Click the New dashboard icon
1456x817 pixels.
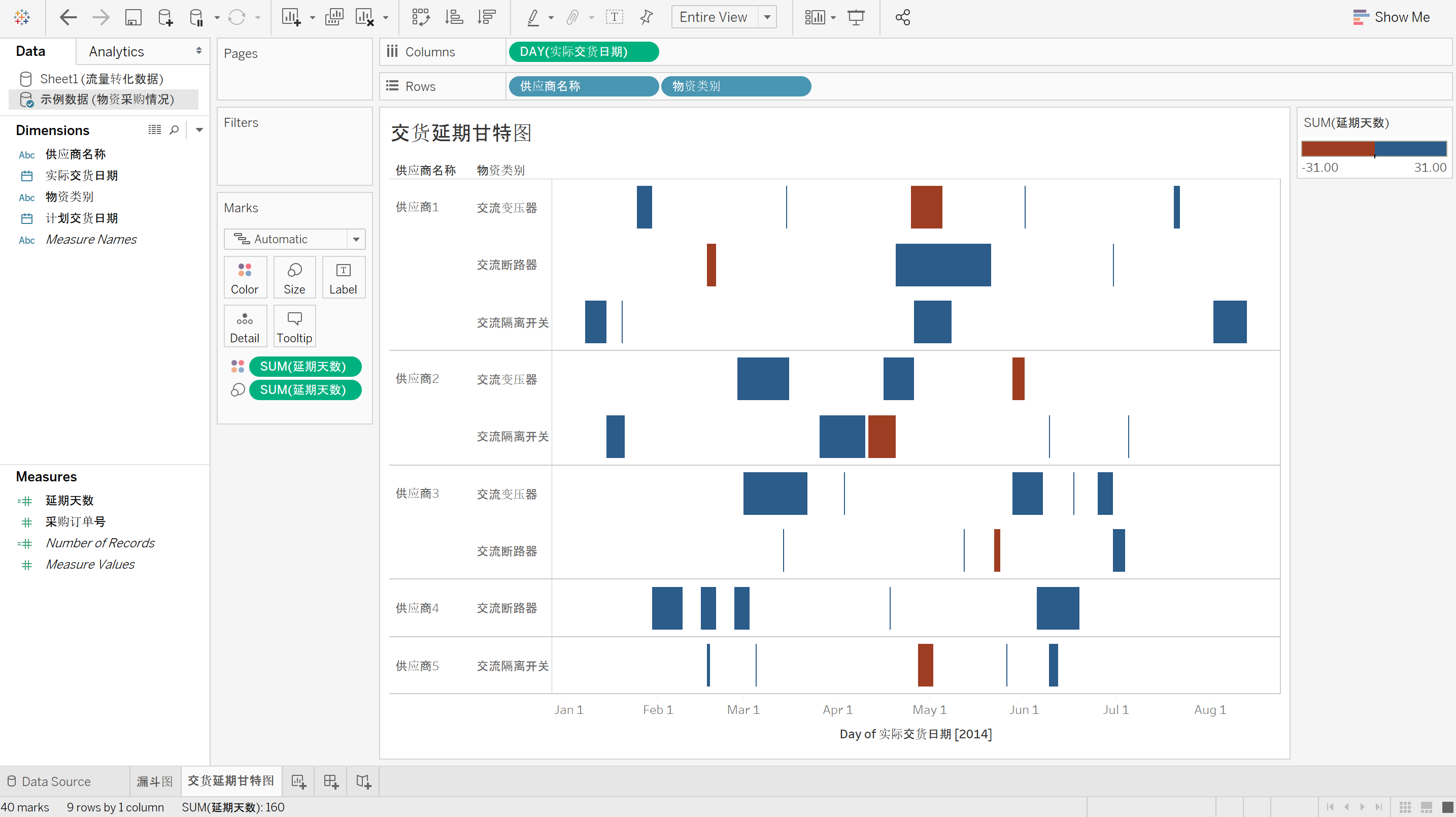(x=331, y=781)
